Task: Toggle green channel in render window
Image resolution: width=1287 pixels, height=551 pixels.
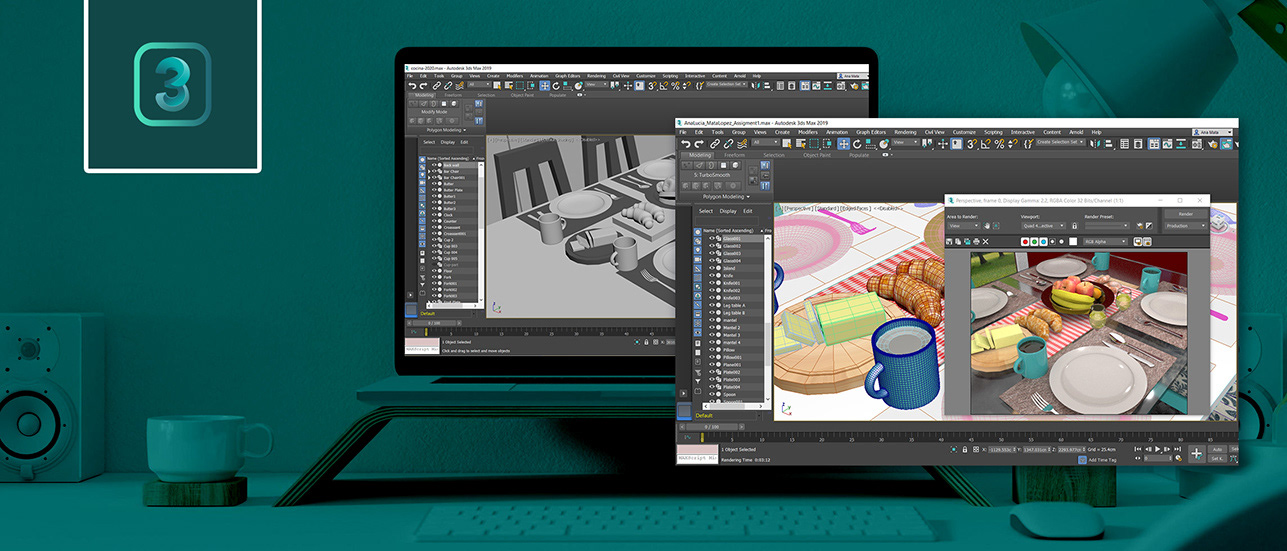Action: pos(1034,242)
